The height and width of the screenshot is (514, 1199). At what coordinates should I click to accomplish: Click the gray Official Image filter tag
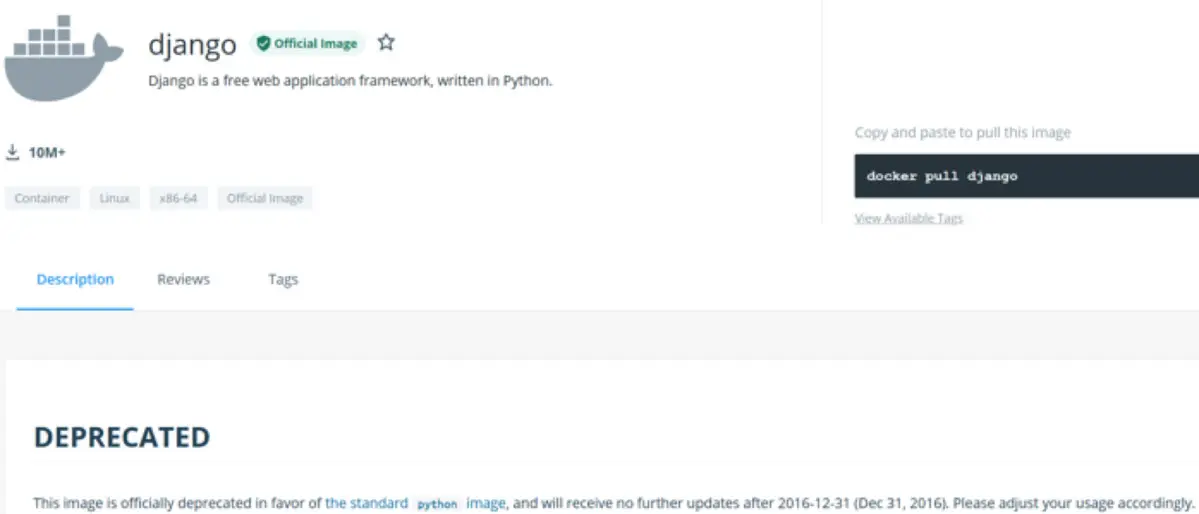point(265,198)
